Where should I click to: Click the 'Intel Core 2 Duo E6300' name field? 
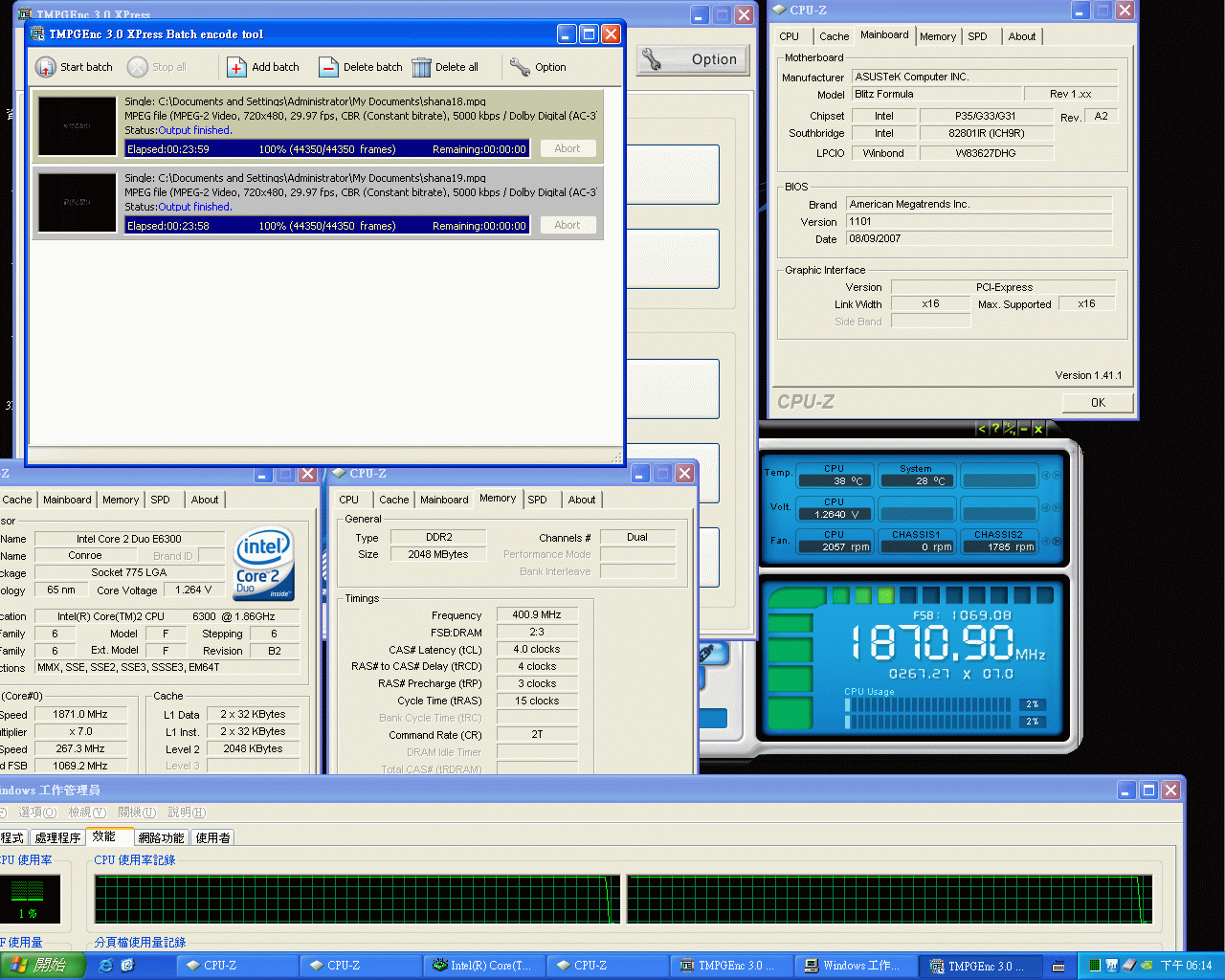click(129, 539)
